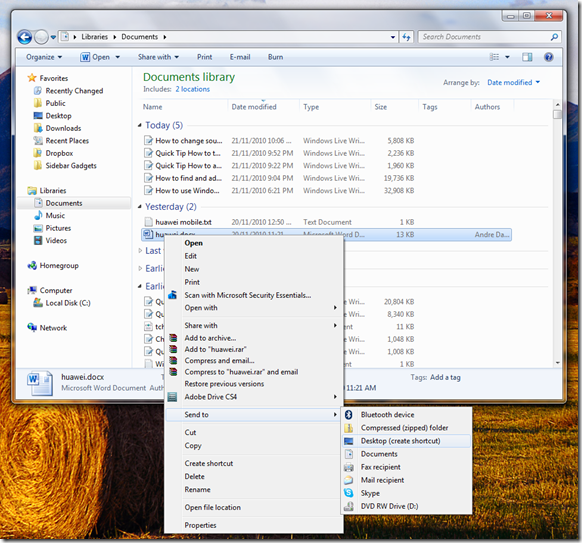The height and width of the screenshot is (543, 582).
Task: Open the Help question mark icon
Action: click(548, 57)
